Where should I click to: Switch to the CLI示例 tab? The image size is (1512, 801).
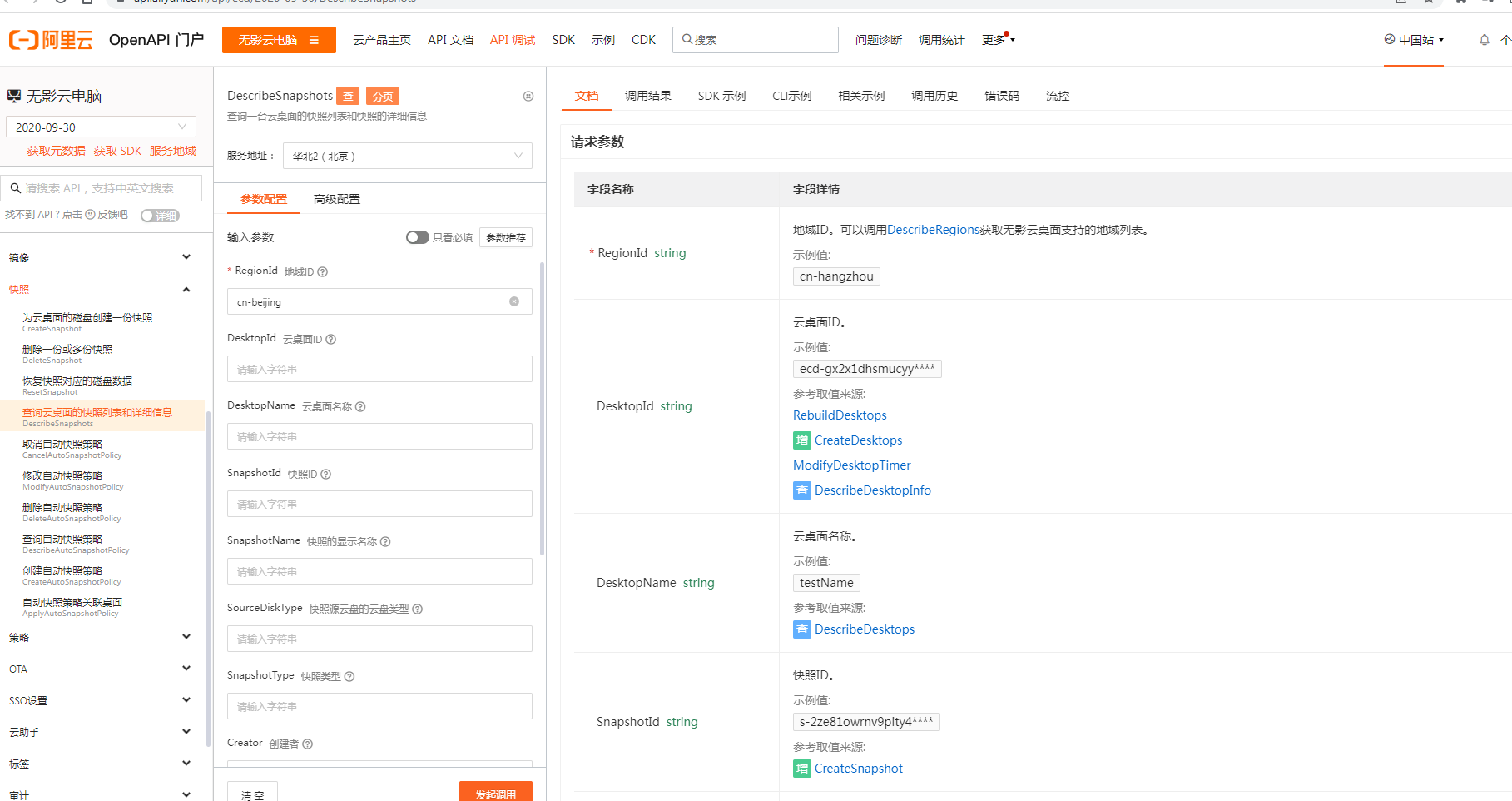click(791, 96)
